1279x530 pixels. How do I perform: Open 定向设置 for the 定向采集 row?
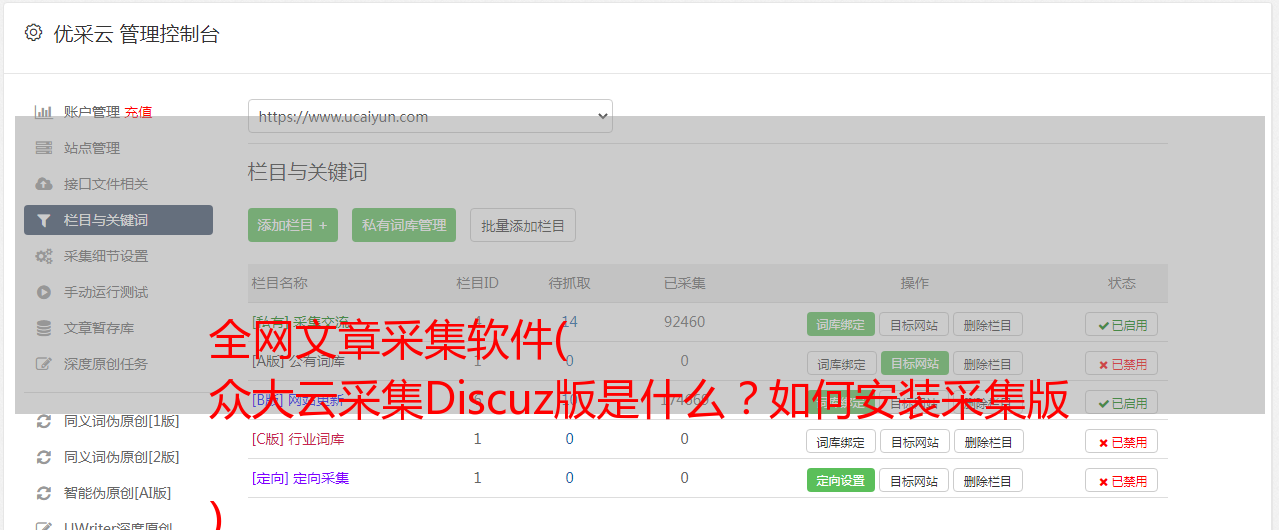point(841,480)
